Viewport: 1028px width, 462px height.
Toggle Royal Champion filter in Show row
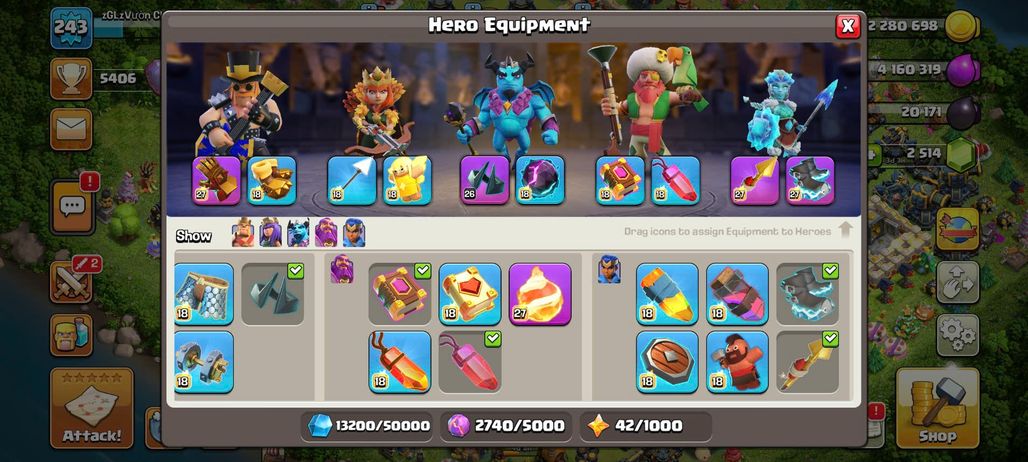click(x=354, y=233)
